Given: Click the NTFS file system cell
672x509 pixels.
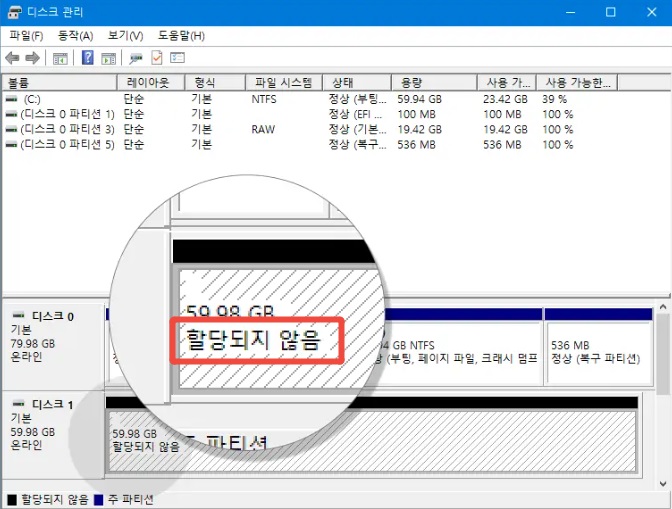Looking at the screenshot, I should [264, 99].
